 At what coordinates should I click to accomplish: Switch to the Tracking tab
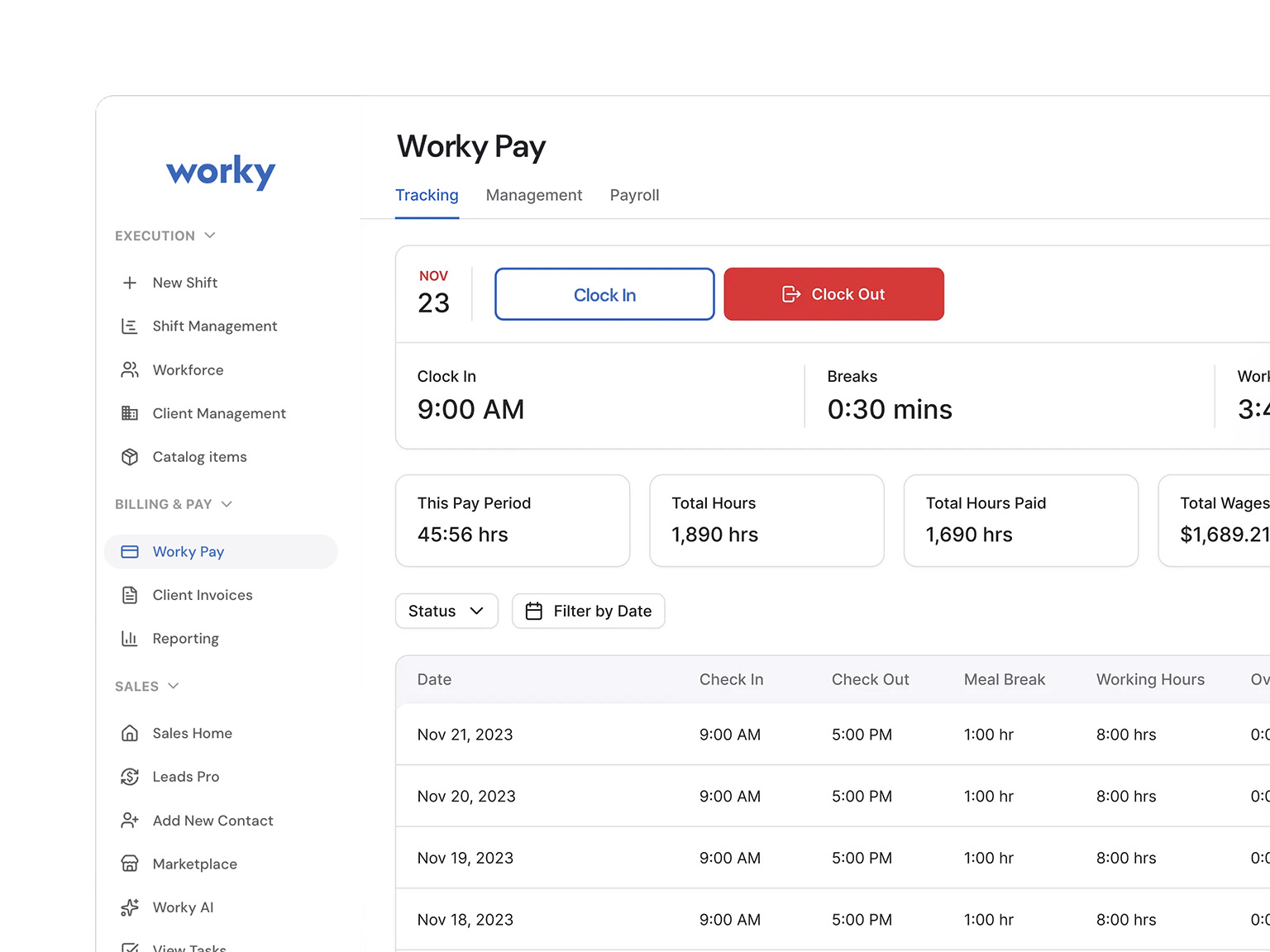point(427,195)
